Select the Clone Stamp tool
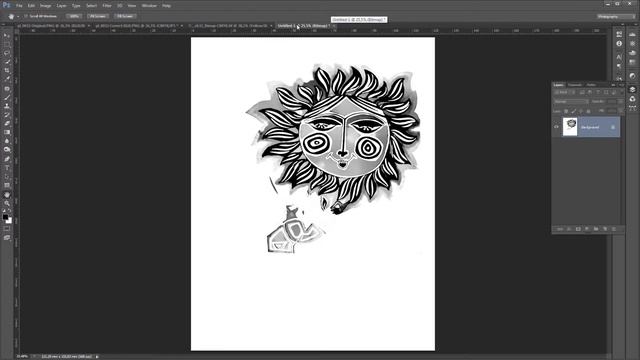Image resolution: width=640 pixels, height=360 pixels. tap(7, 106)
